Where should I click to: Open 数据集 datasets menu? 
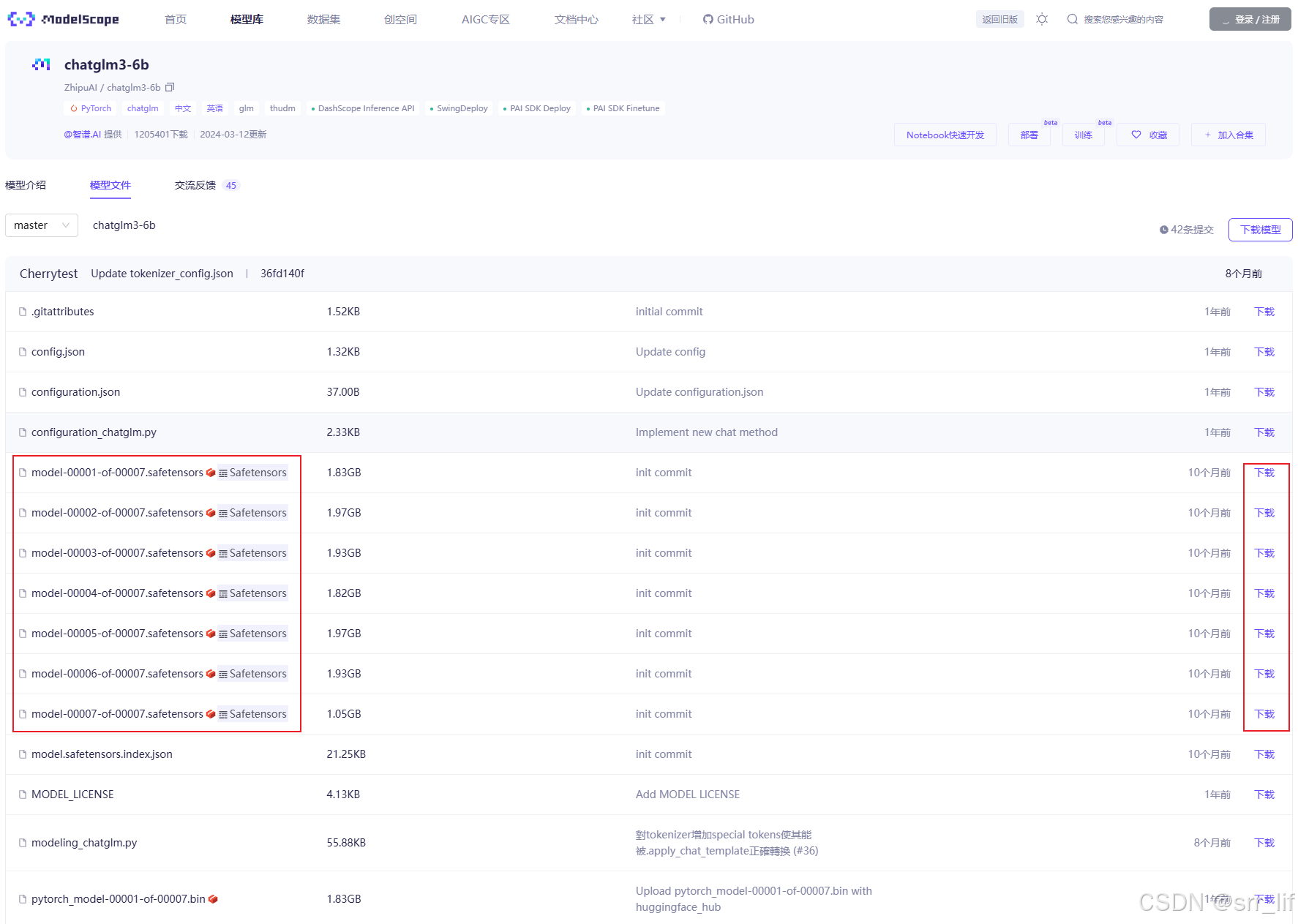(323, 19)
